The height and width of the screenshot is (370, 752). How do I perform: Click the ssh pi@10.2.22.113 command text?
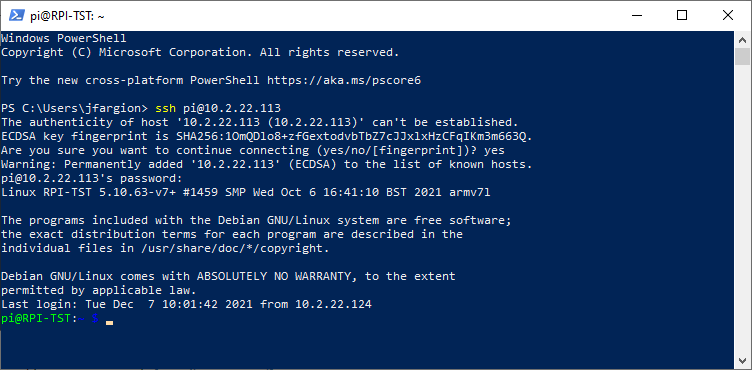[x=218, y=108]
